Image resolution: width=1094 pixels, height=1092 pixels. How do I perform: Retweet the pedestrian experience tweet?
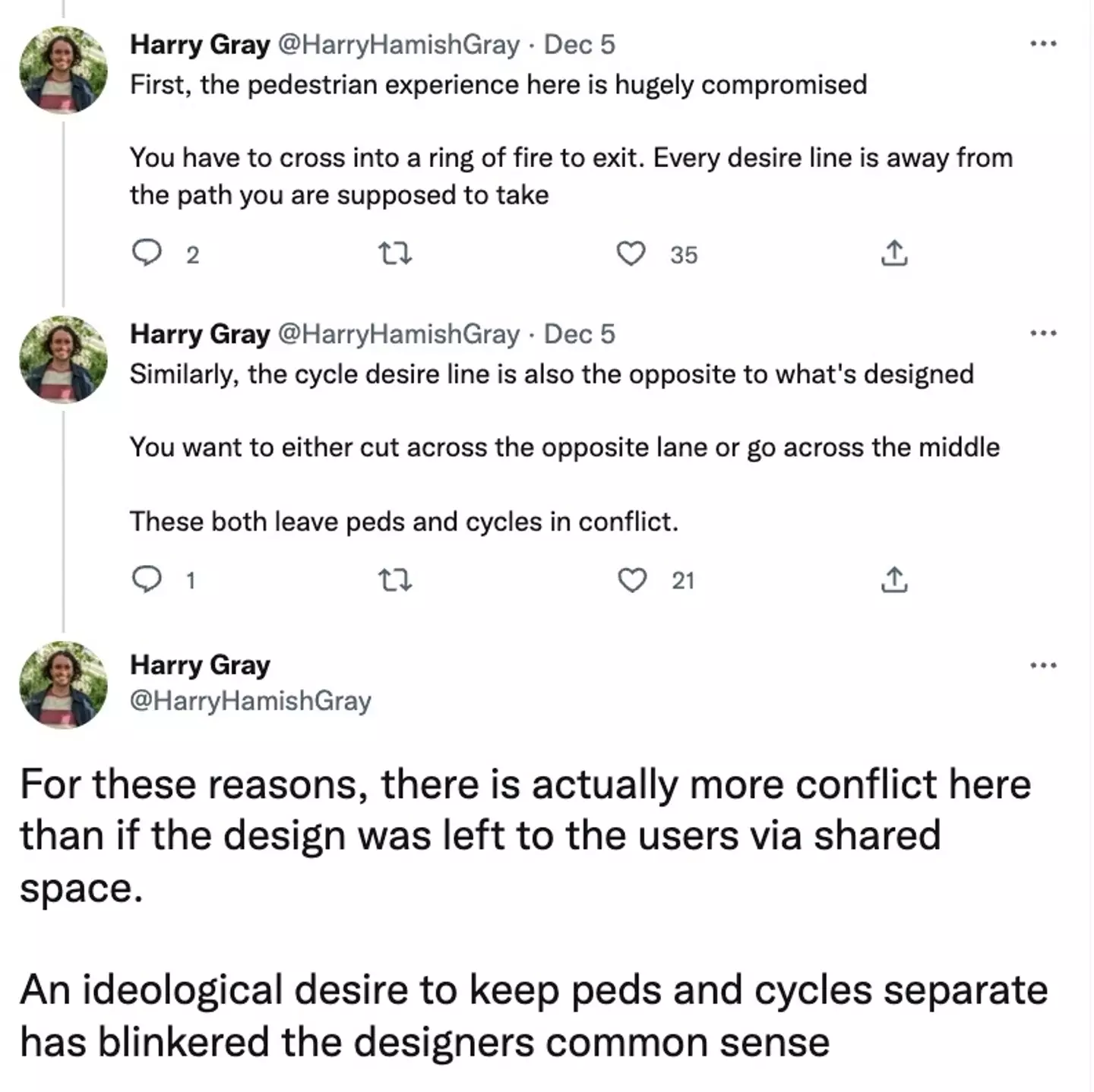(395, 254)
